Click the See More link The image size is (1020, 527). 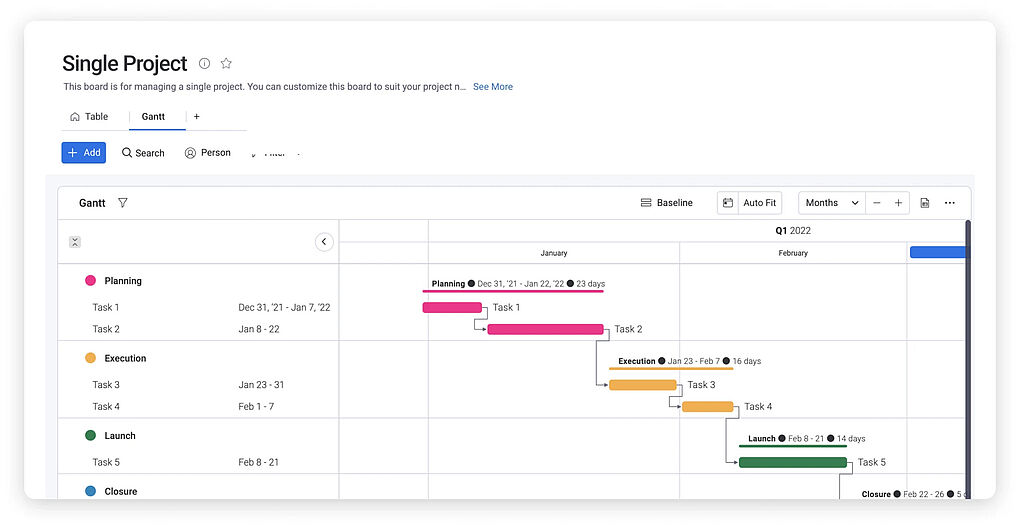click(x=493, y=87)
